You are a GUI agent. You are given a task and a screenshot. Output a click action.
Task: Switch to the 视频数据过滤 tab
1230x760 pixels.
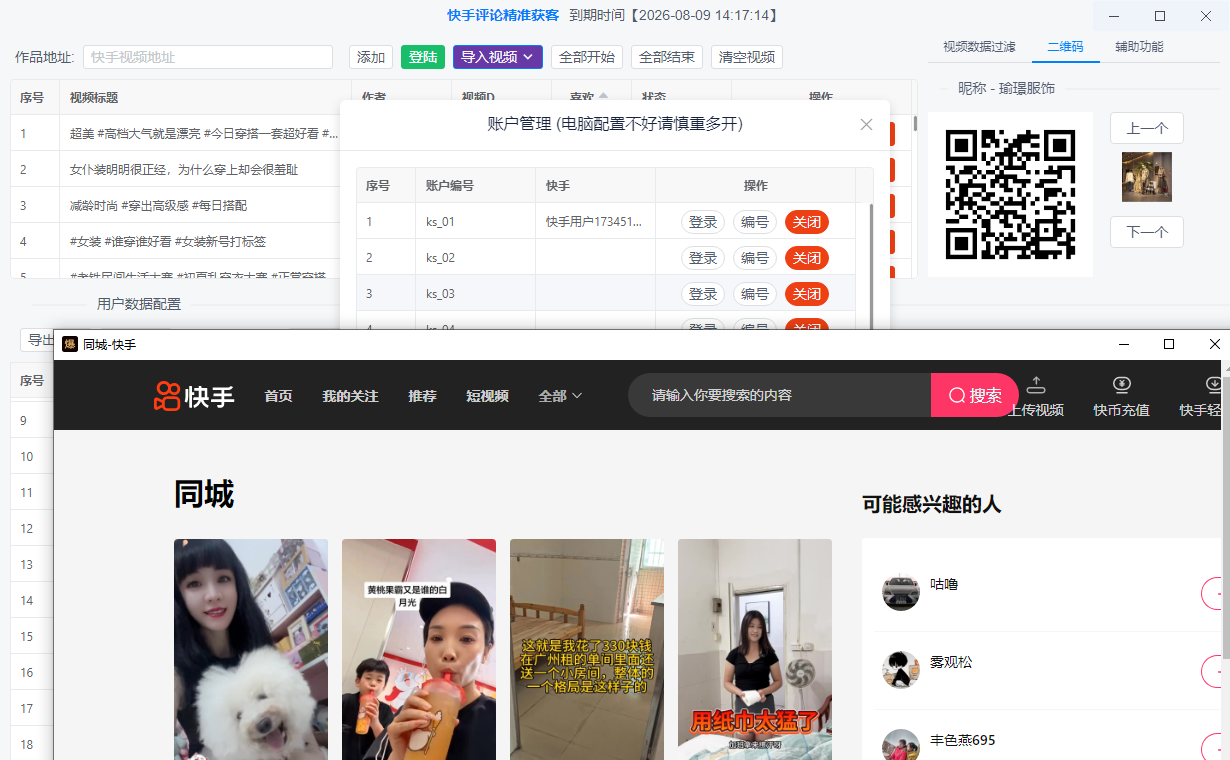click(979, 47)
